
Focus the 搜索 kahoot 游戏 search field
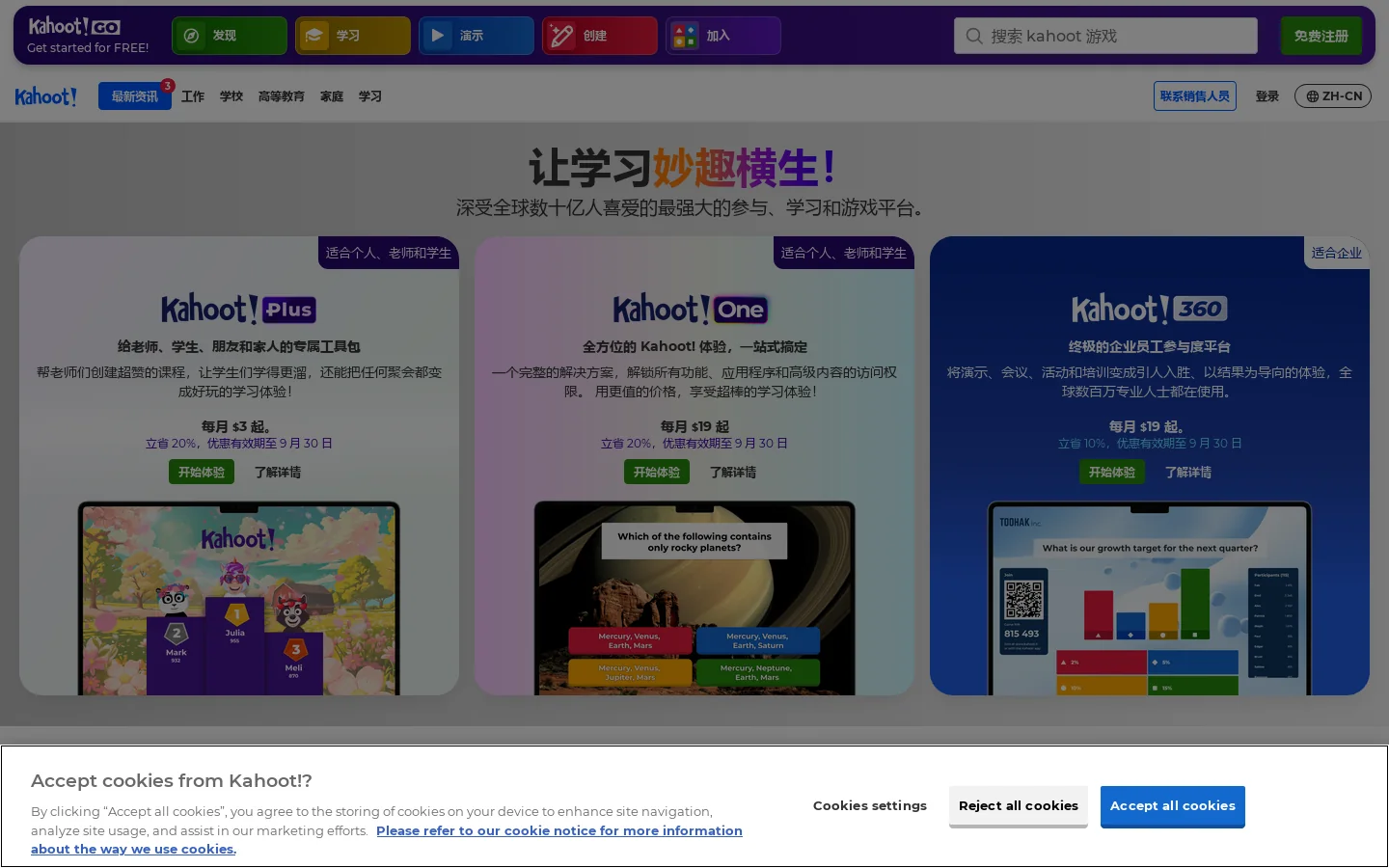(1105, 36)
